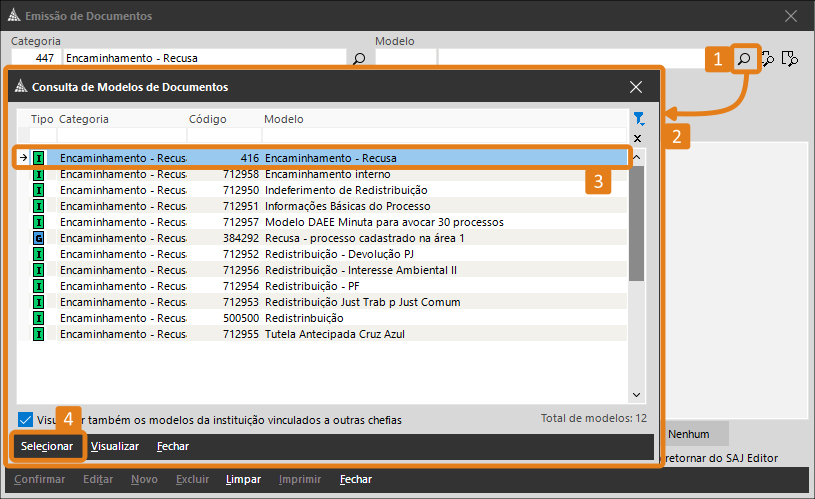This screenshot has height=499, width=815.
Task: Toggle checkbox for models linked to other chefias
Action: [x=25, y=420]
